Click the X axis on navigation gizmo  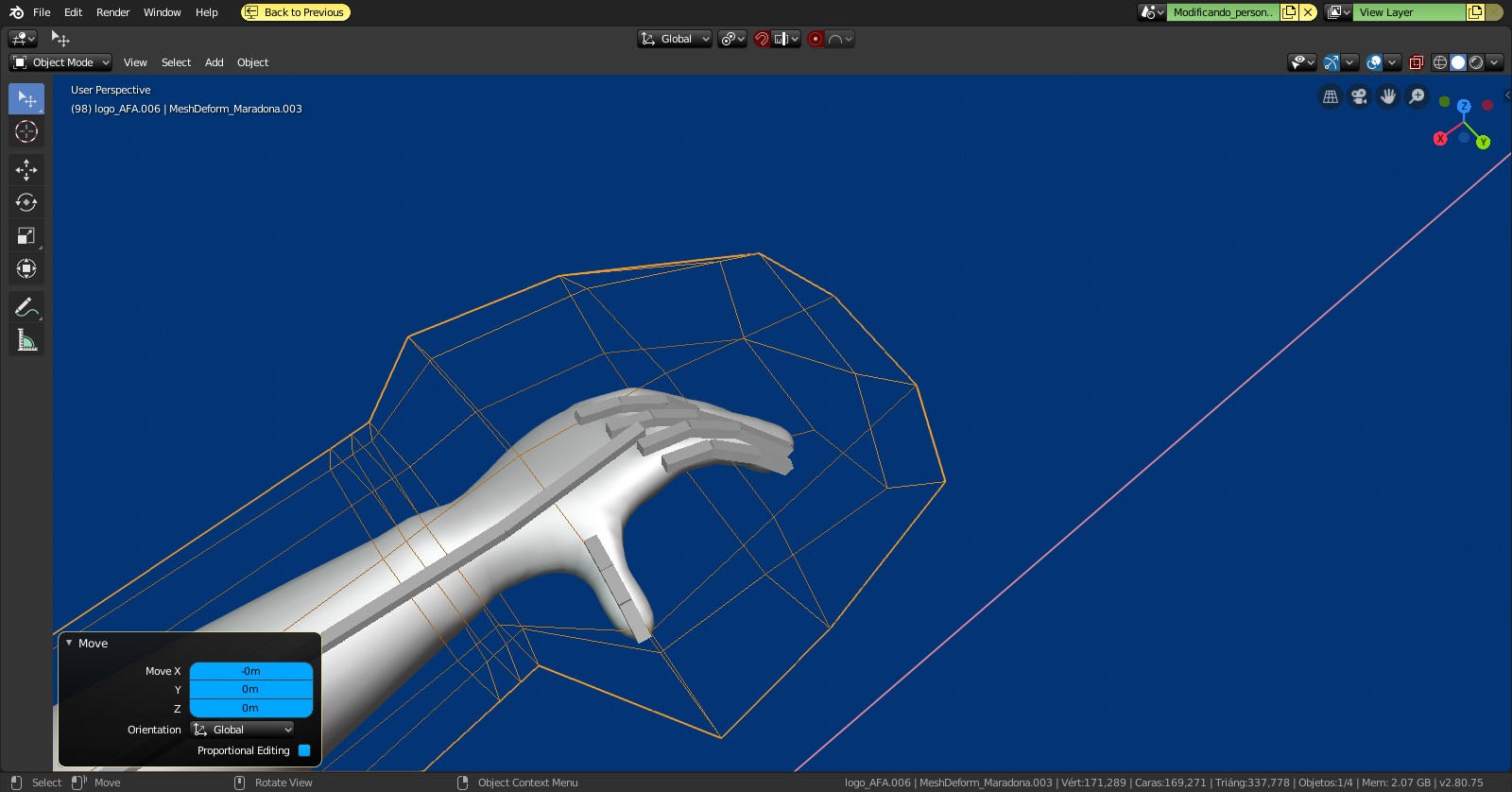point(1440,139)
